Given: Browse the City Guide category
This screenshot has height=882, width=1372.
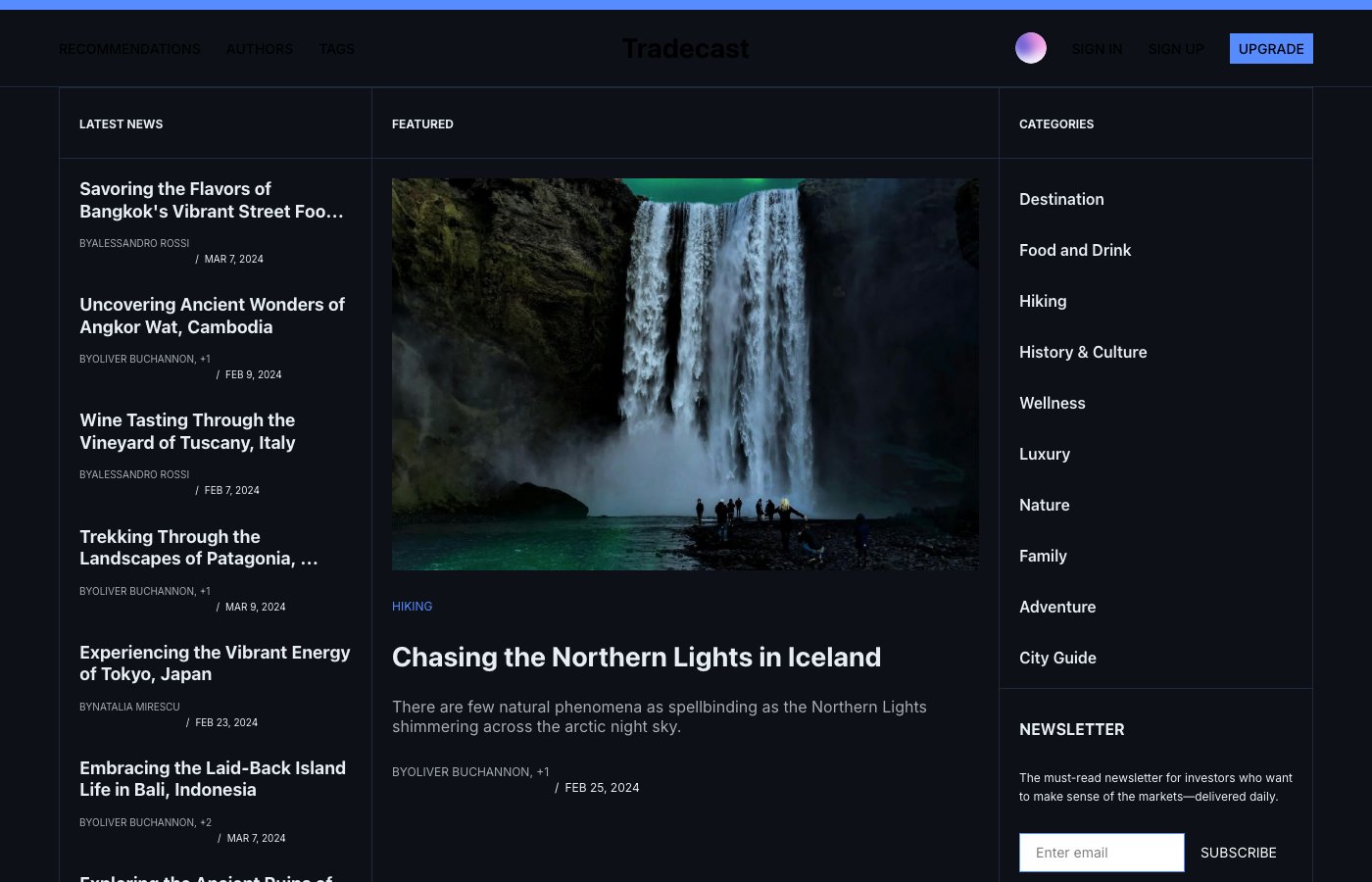Looking at the screenshot, I should (1057, 658).
